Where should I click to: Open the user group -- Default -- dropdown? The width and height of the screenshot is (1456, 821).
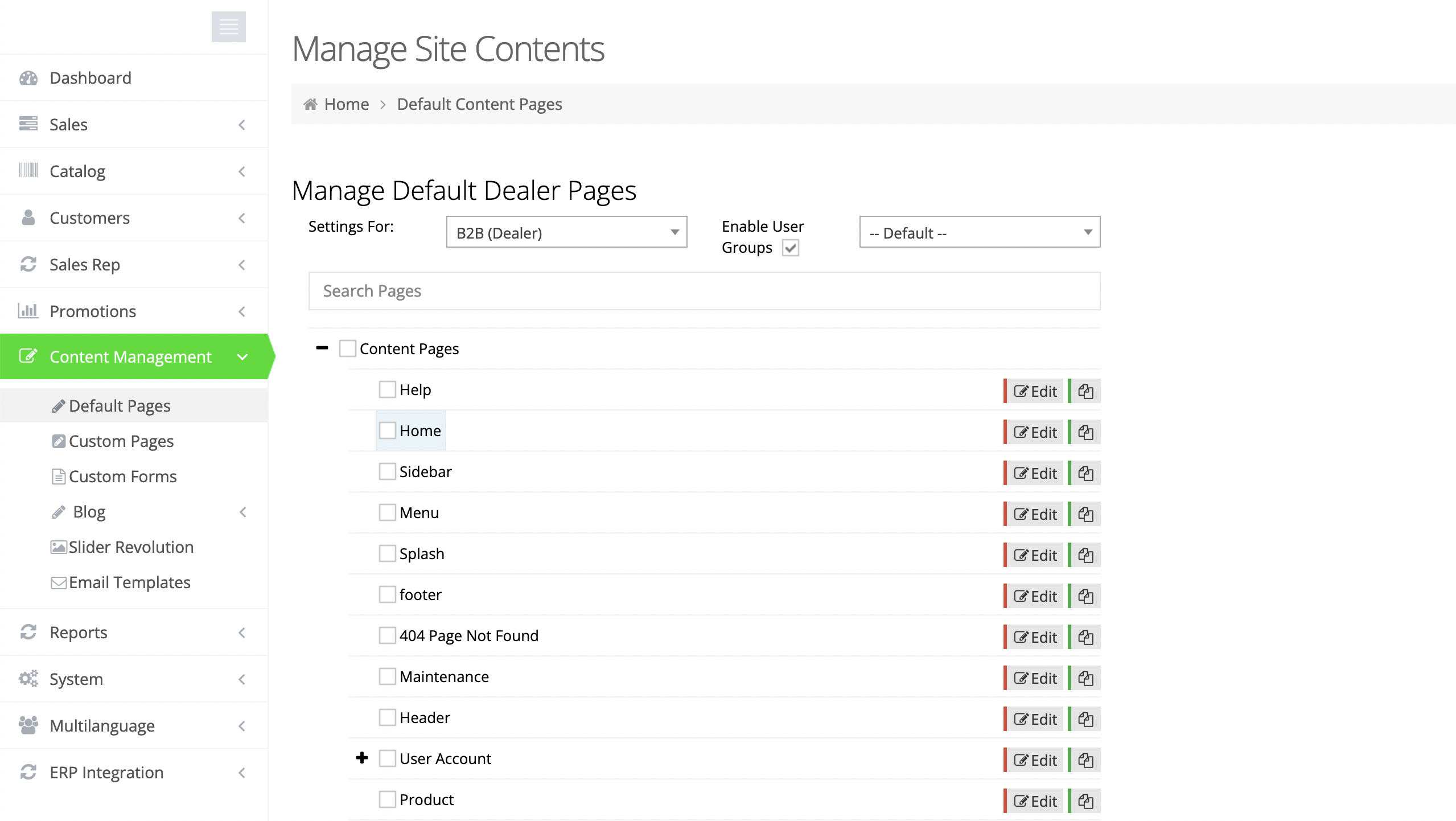(980, 232)
